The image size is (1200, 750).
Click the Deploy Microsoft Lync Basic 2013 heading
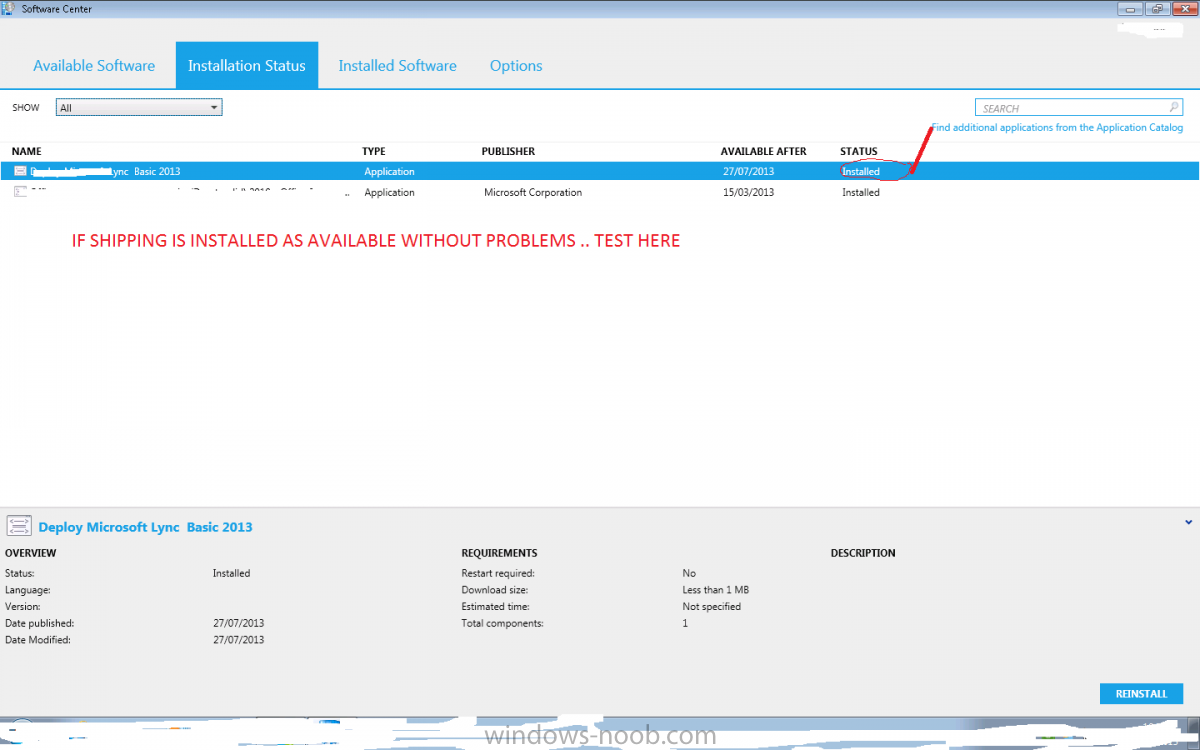click(145, 527)
